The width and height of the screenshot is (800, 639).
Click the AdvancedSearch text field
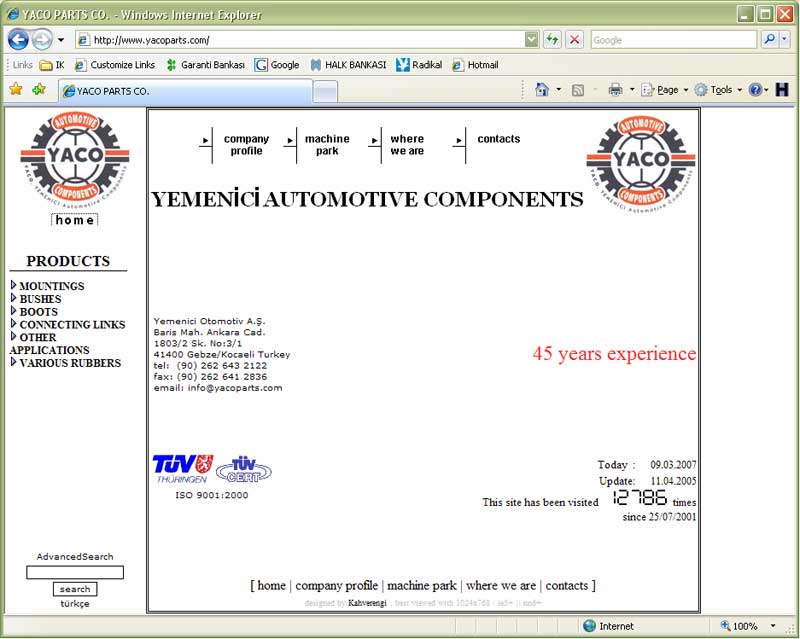click(75, 573)
